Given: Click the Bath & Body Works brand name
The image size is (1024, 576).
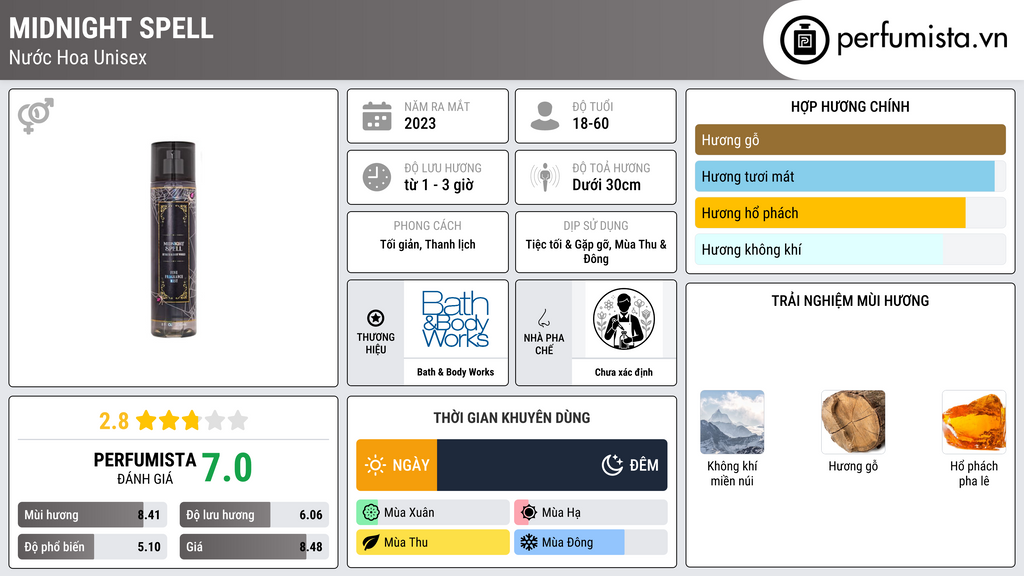Looking at the screenshot, I should (455, 372).
